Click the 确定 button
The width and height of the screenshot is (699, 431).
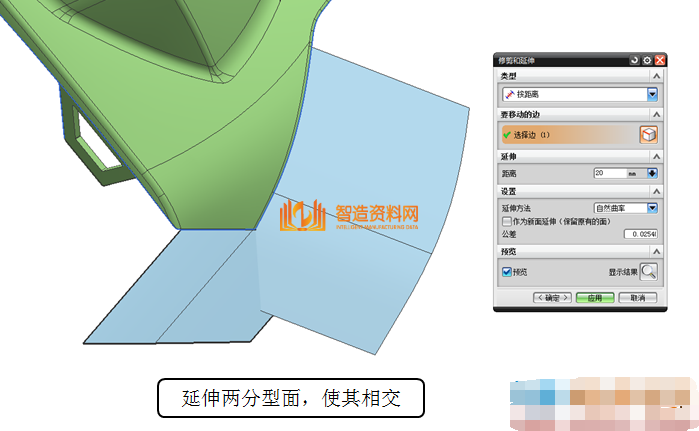(x=552, y=298)
